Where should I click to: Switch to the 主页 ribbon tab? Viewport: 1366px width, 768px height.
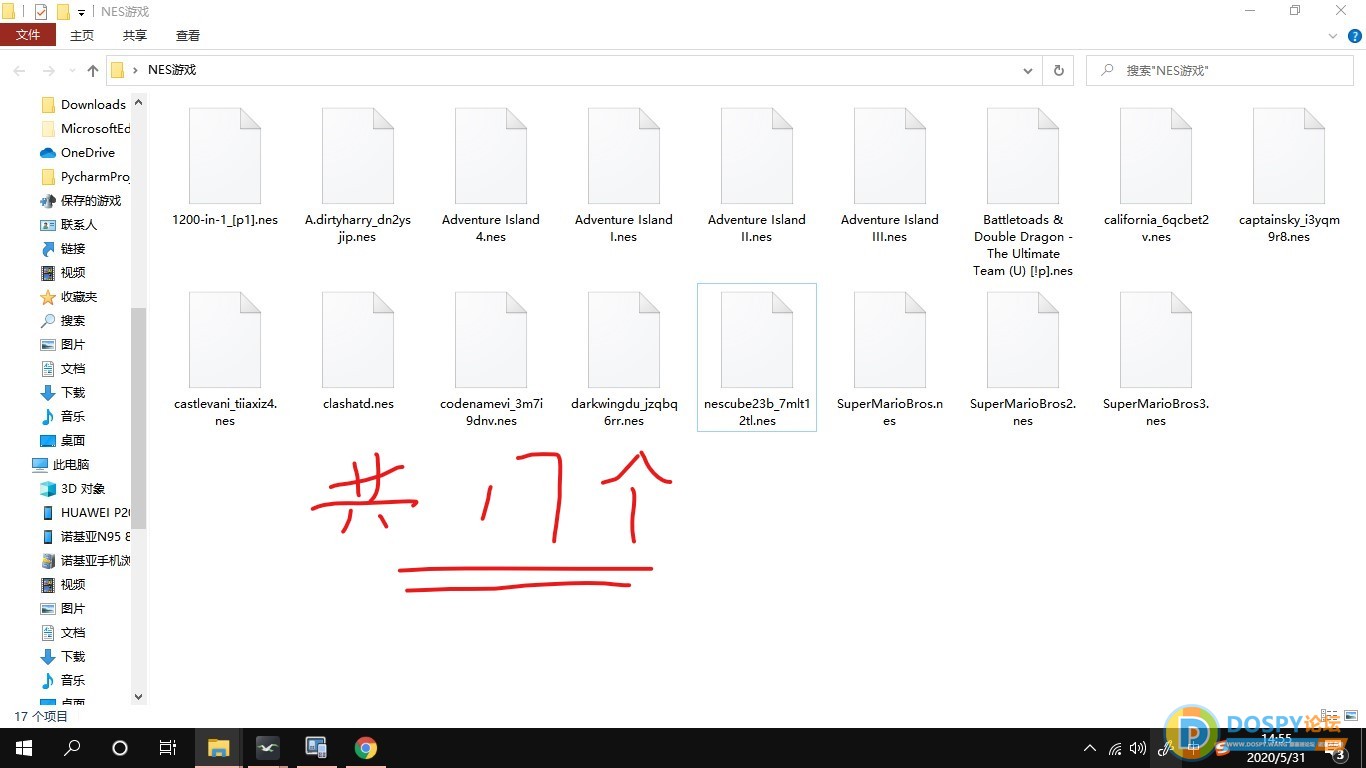[82, 35]
